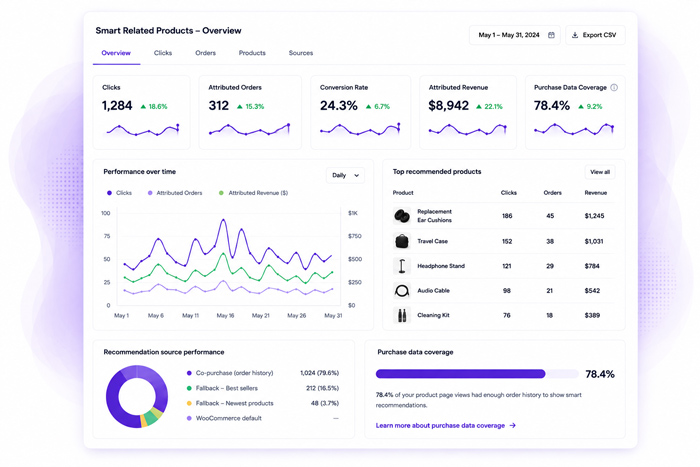This screenshot has width=700, height=467.
Task: Select the Travel Case product name
Action: (x=433, y=241)
